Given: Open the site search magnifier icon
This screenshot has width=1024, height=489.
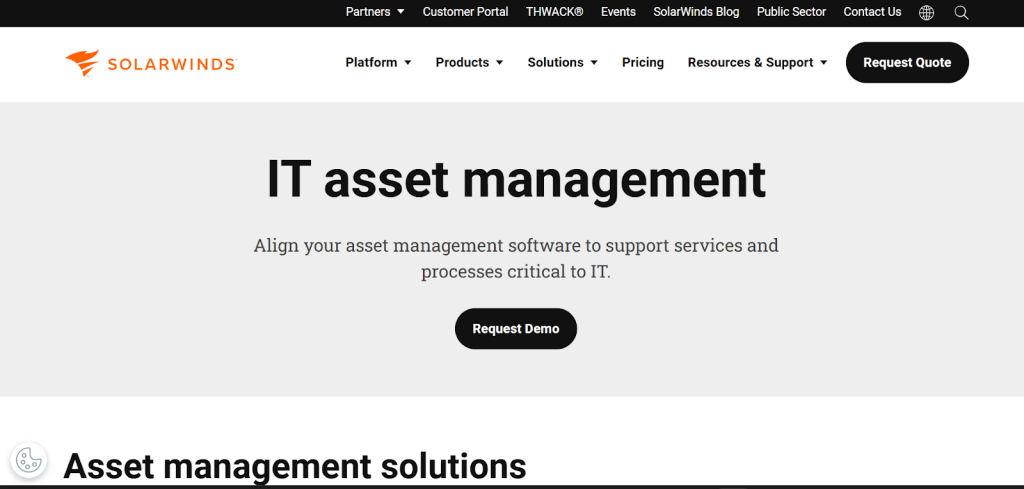Looking at the screenshot, I should click(961, 12).
